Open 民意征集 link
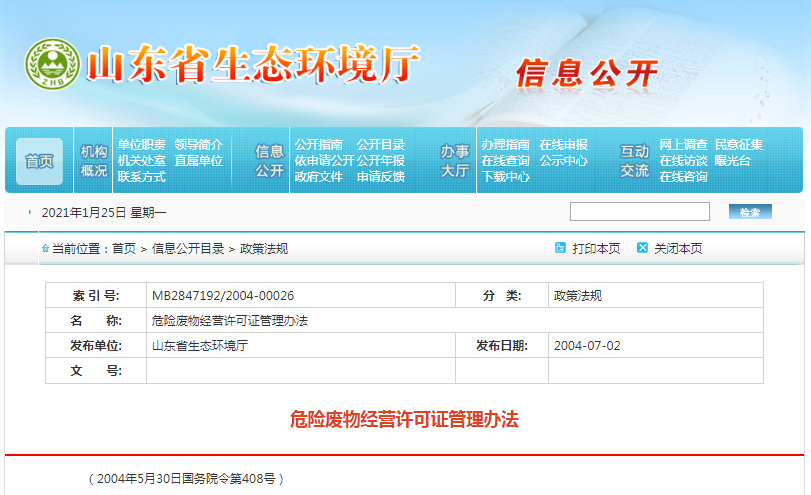 coord(739,144)
